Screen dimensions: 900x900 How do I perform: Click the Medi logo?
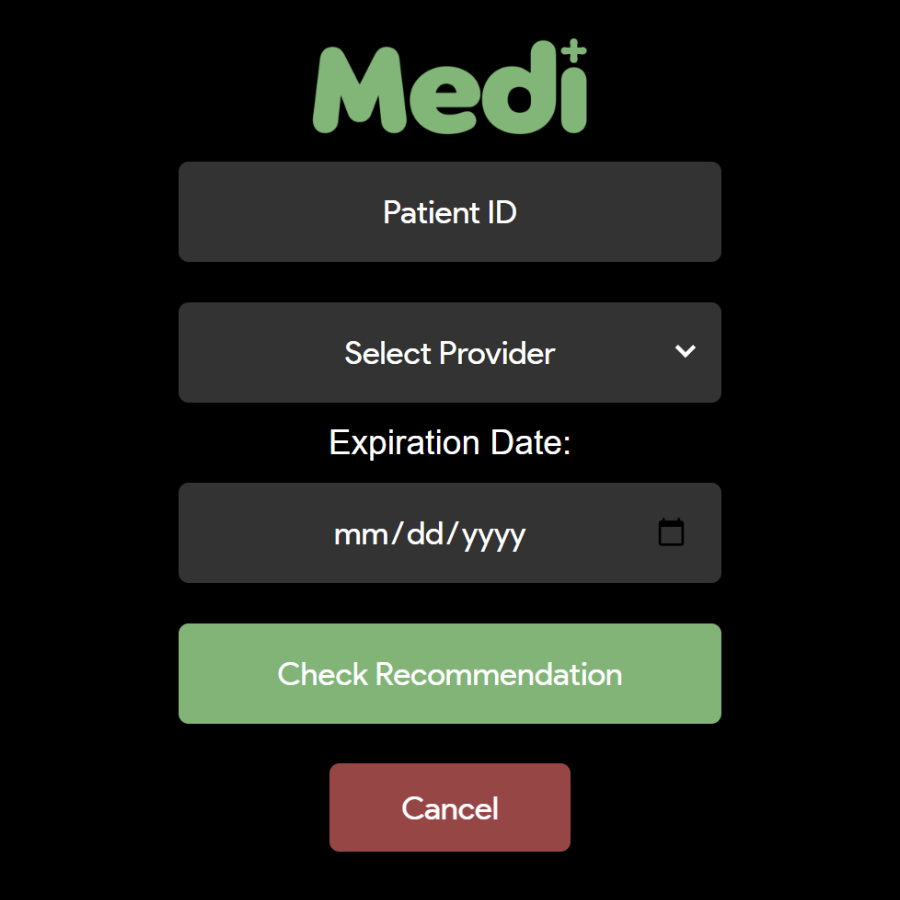pos(449,88)
